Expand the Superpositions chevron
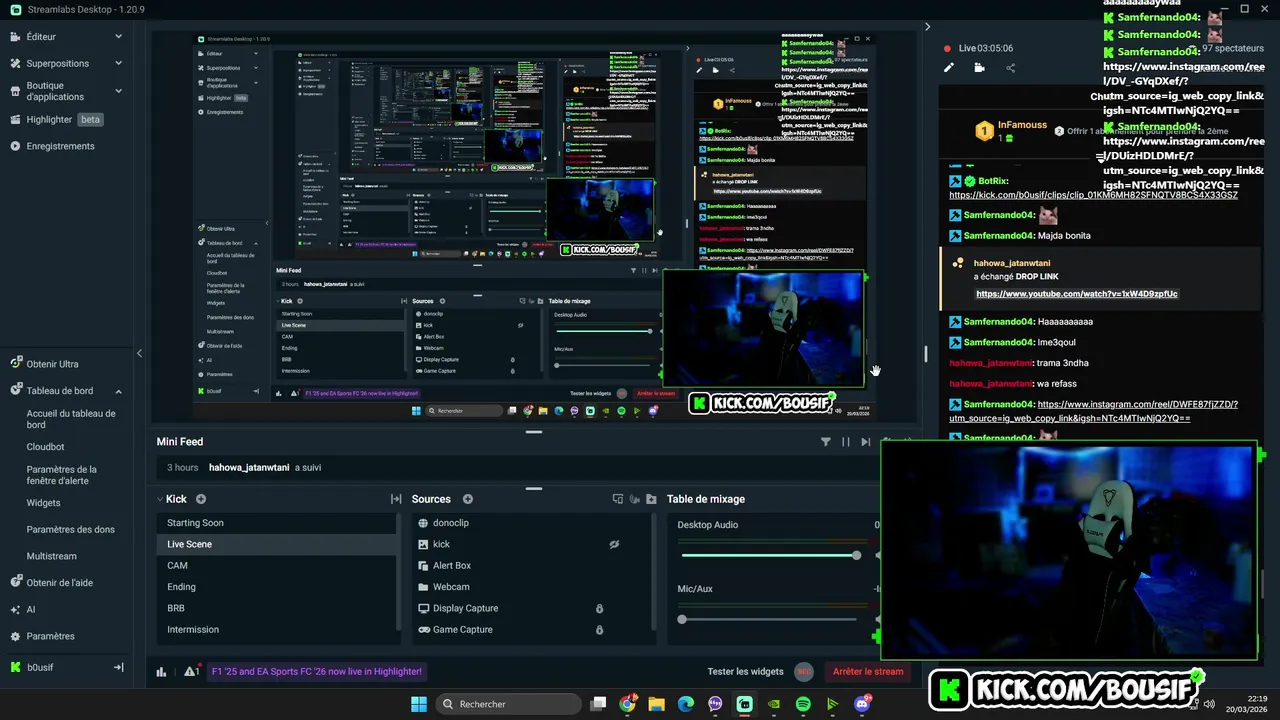This screenshot has height=720, width=1280. (x=118, y=64)
